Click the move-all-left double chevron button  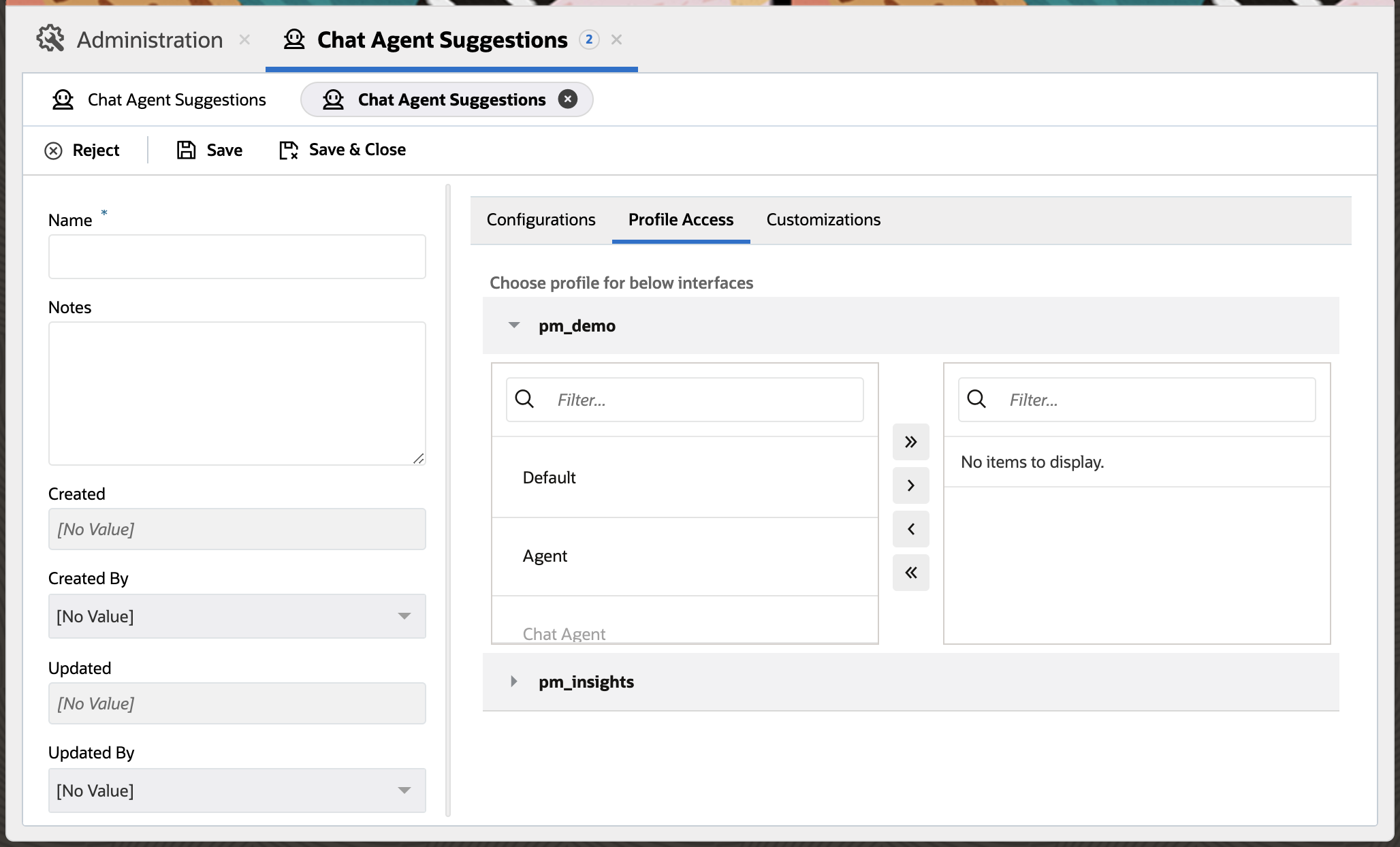coord(911,573)
